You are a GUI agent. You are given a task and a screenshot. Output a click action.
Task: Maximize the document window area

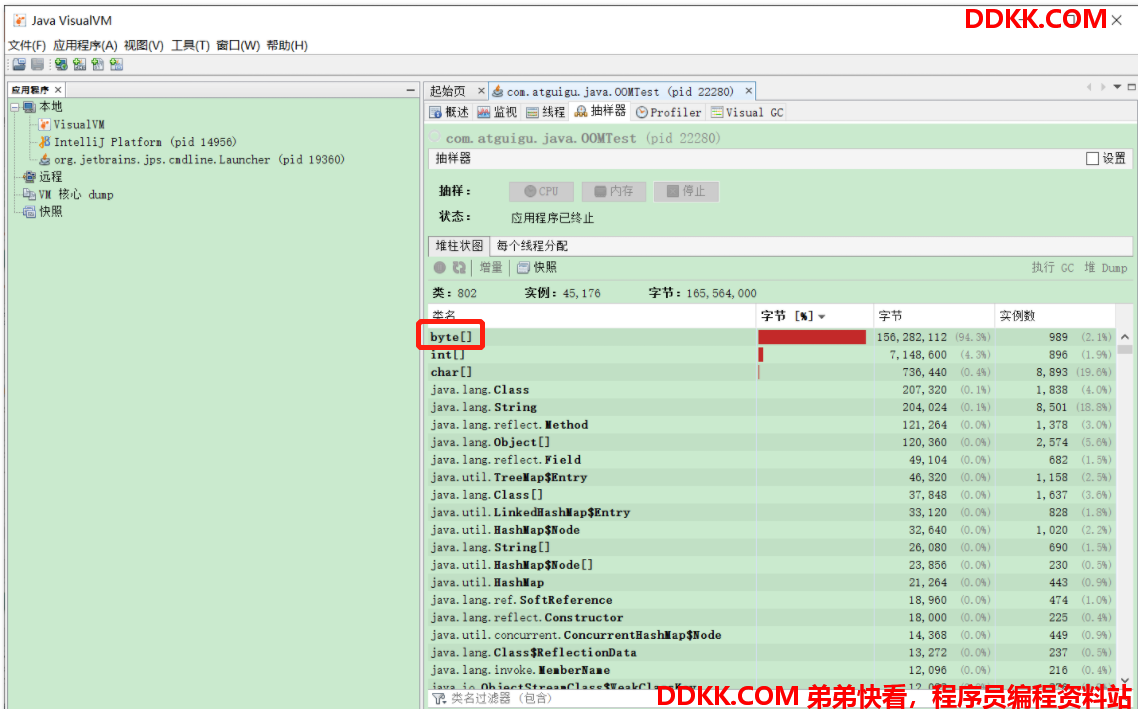[1131, 87]
